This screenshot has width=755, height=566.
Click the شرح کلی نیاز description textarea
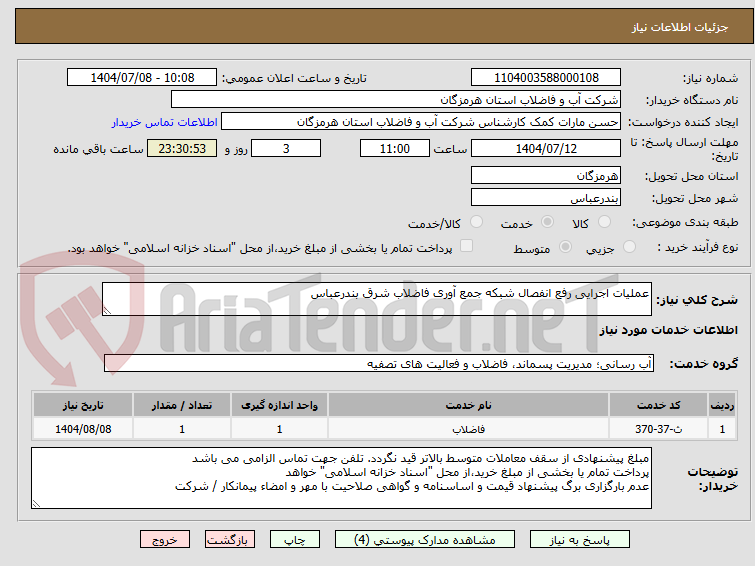[377, 299]
